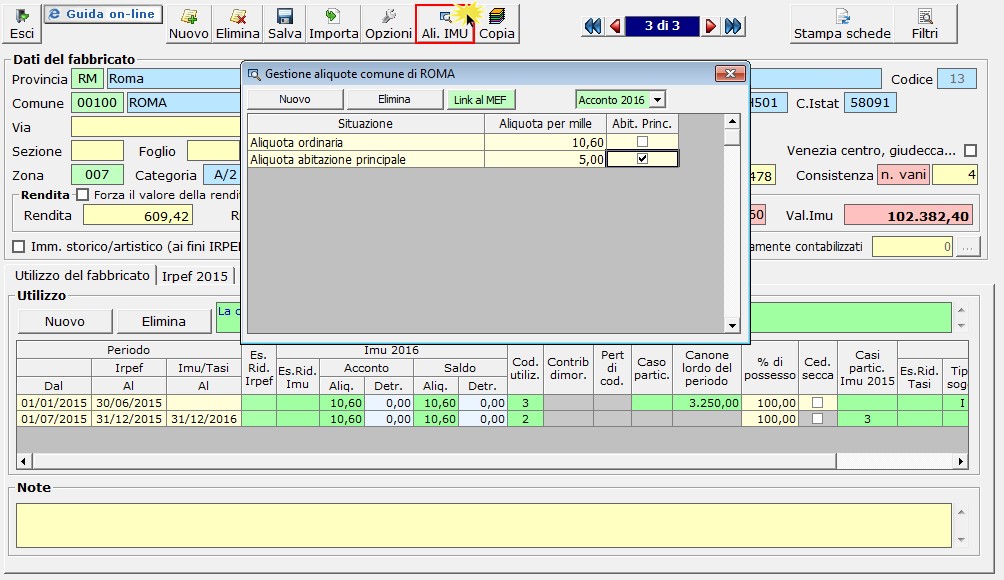Image resolution: width=1004 pixels, height=580 pixels.
Task: Click the Utilizzo table horizontal scrollbar thumb
Action: coord(434,461)
